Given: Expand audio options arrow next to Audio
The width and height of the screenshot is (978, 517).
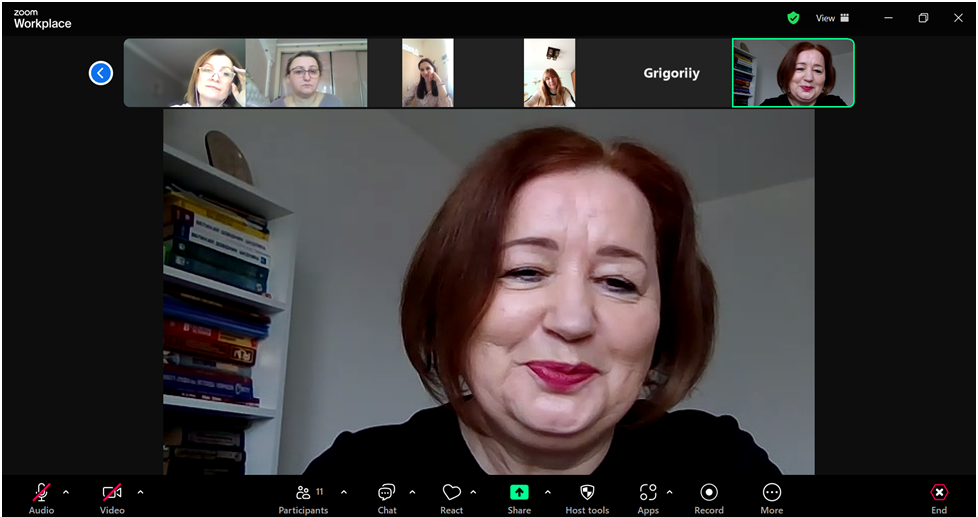Looking at the screenshot, I should pyautogui.click(x=66, y=492).
